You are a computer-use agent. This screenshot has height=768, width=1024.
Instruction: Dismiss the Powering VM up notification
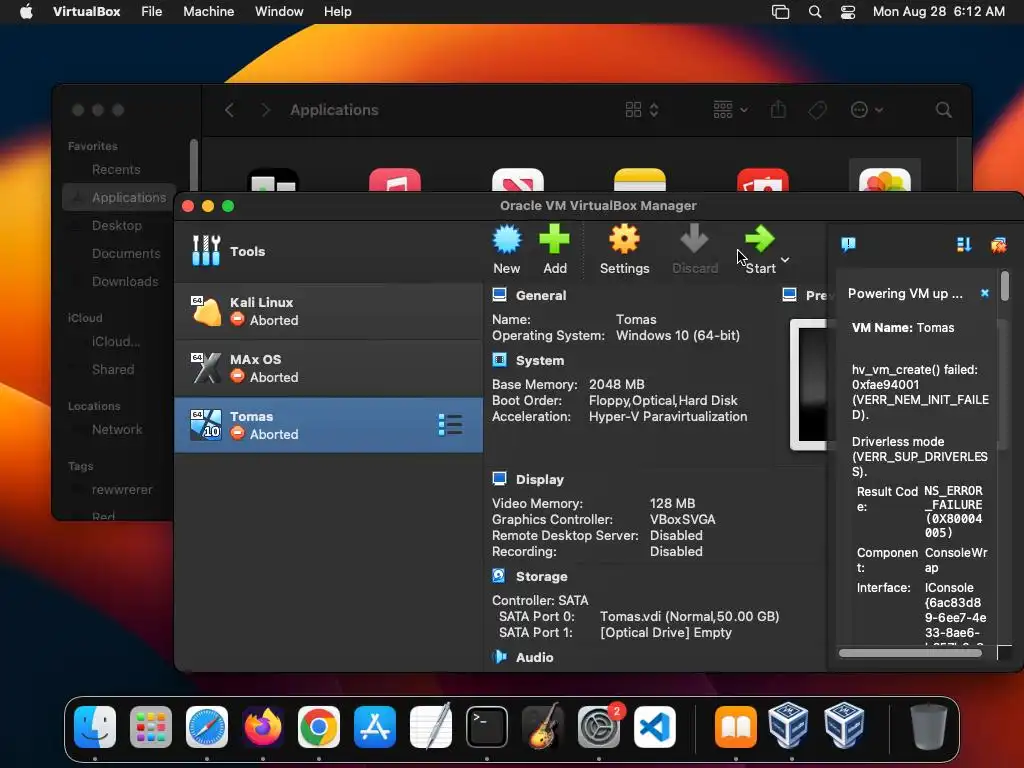[x=985, y=293]
